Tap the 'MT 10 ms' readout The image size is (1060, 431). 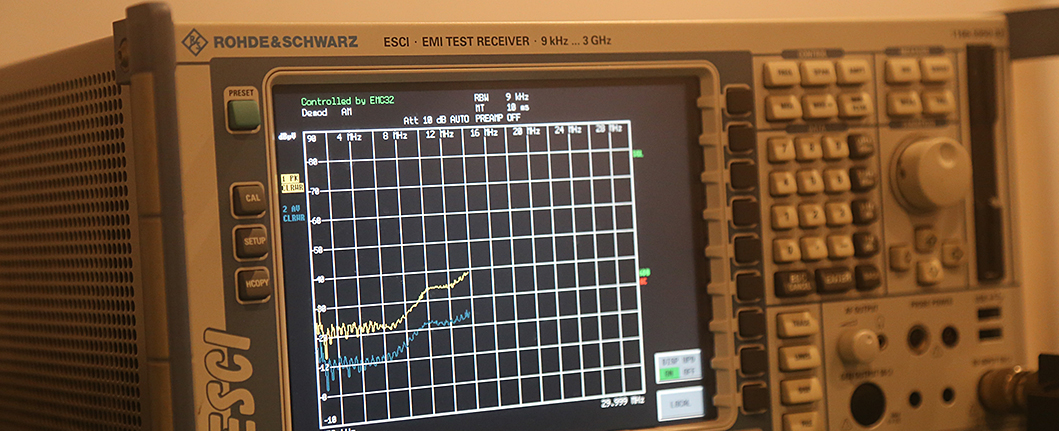point(501,107)
